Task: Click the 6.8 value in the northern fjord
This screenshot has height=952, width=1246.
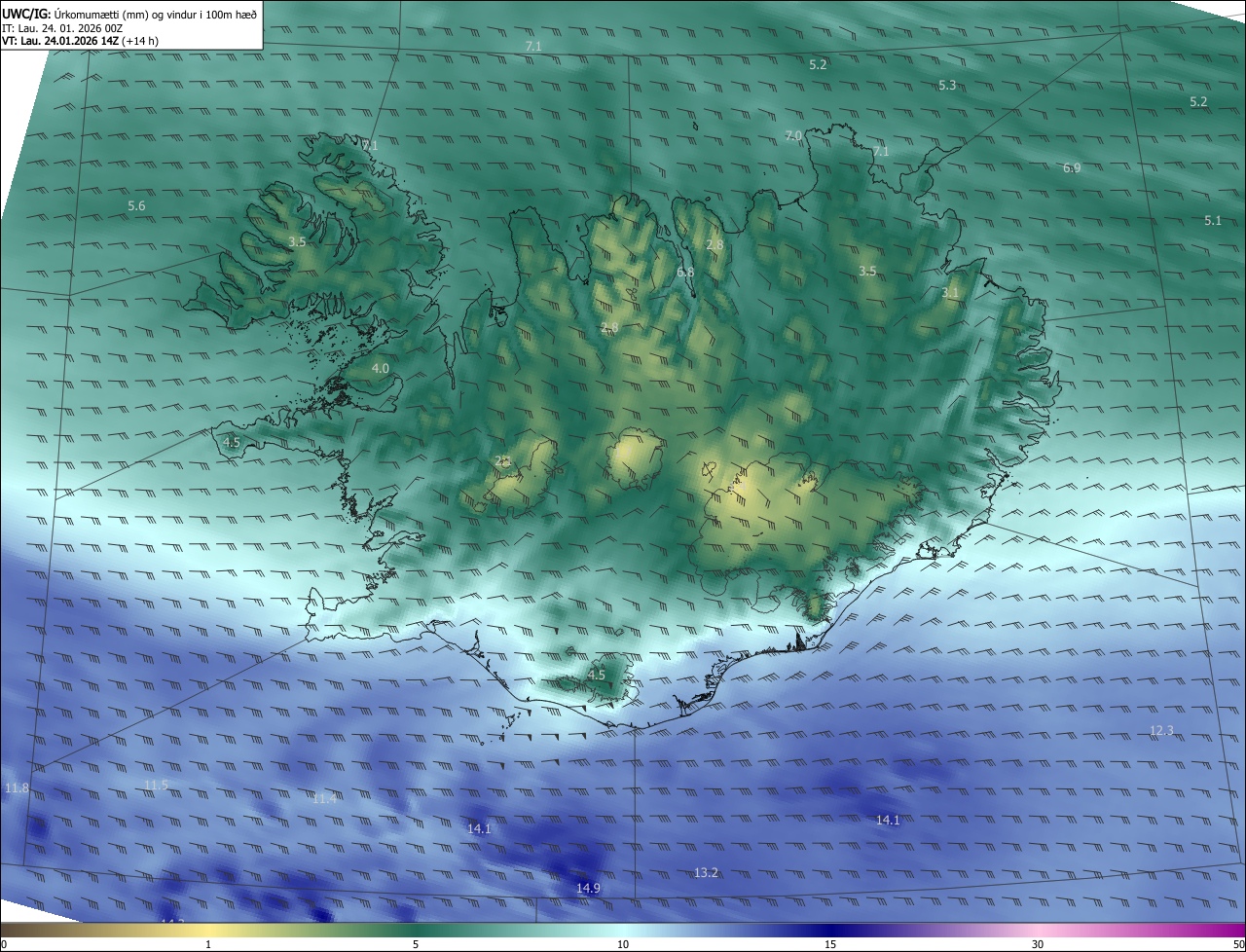Action: pos(685,273)
